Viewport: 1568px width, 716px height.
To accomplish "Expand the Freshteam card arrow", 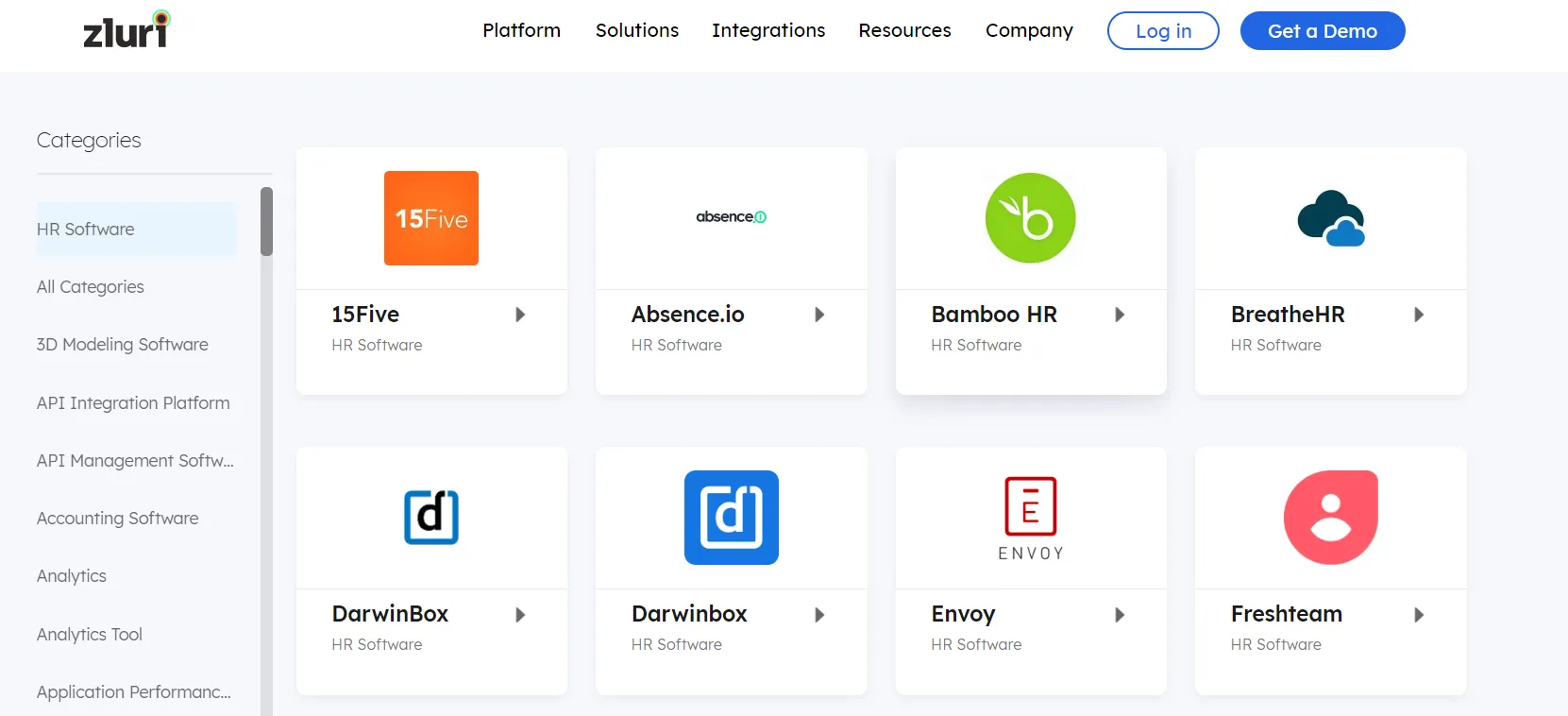I will [x=1419, y=615].
